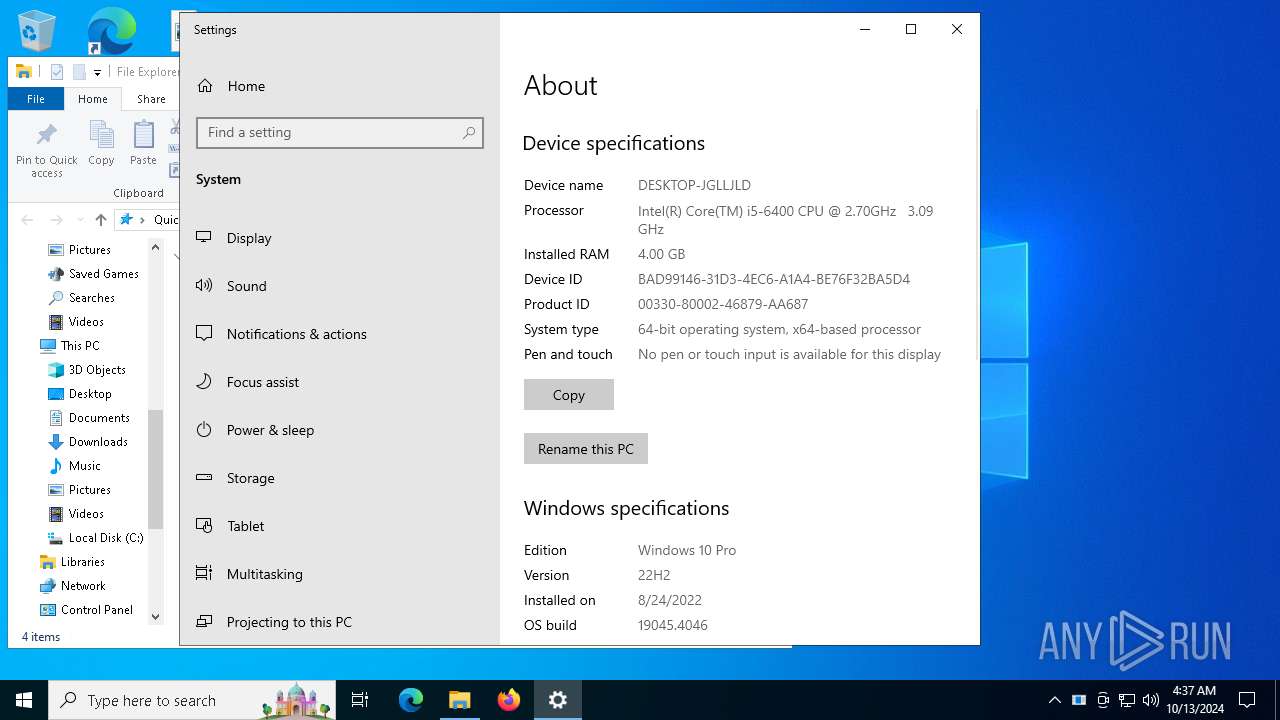
Task: Open network status in system tray
Action: pyautogui.click(x=1127, y=700)
